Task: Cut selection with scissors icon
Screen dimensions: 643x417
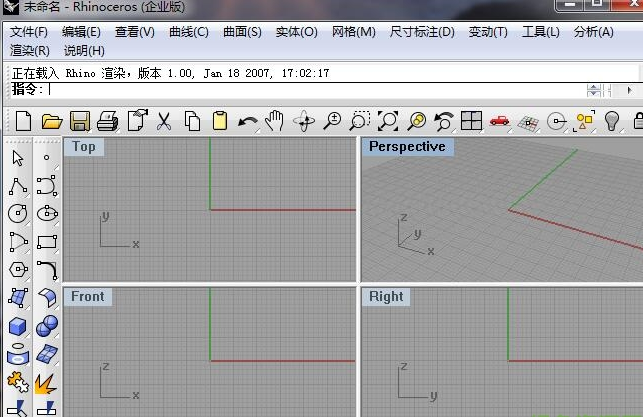Action: click(164, 121)
